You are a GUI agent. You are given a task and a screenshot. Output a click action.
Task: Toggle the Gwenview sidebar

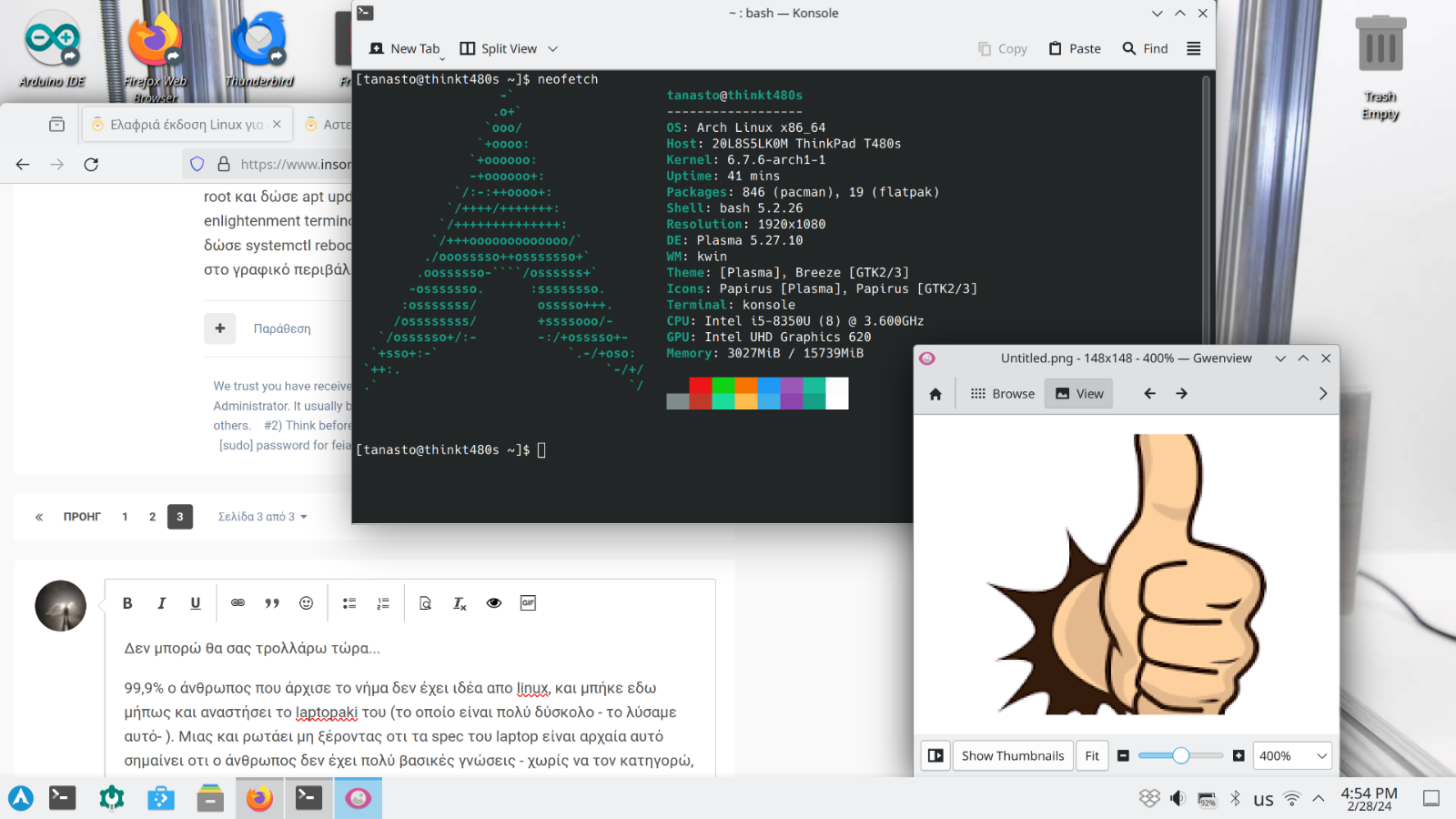(x=935, y=756)
